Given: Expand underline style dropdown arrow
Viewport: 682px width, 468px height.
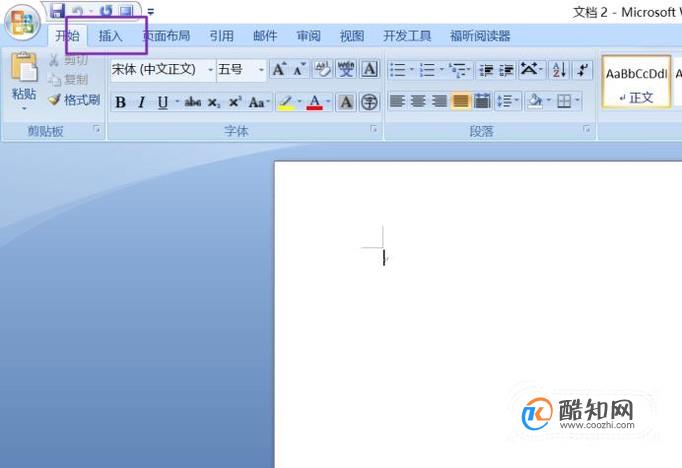Looking at the screenshot, I should tap(177, 102).
